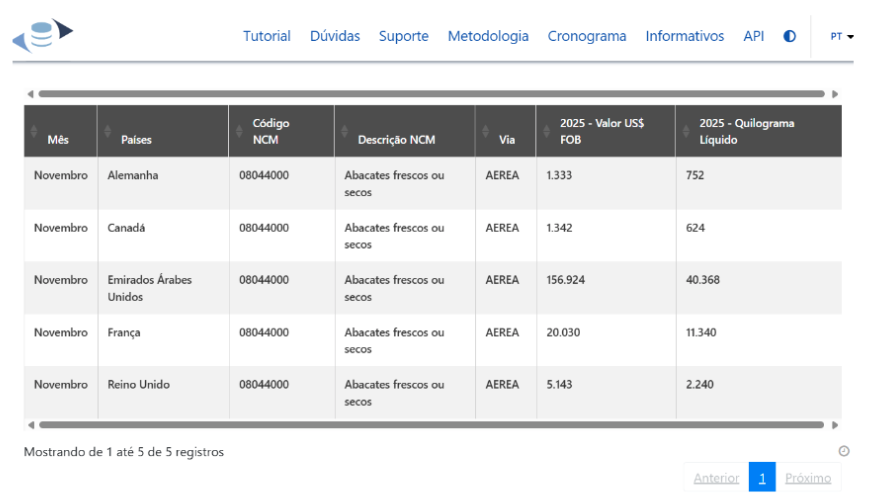The width and height of the screenshot is (869, 501).
Task: Select page 1 in pagination
Action: [762, 478]
